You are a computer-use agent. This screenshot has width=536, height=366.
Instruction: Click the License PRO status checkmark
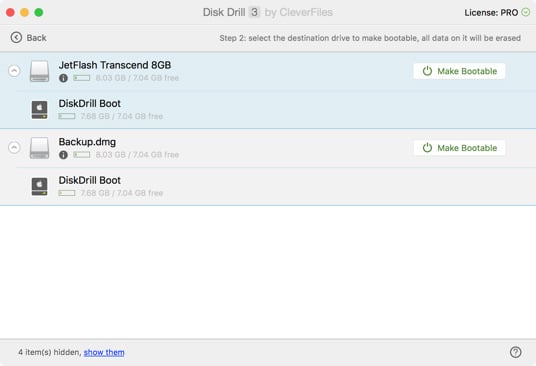(526, 12)
